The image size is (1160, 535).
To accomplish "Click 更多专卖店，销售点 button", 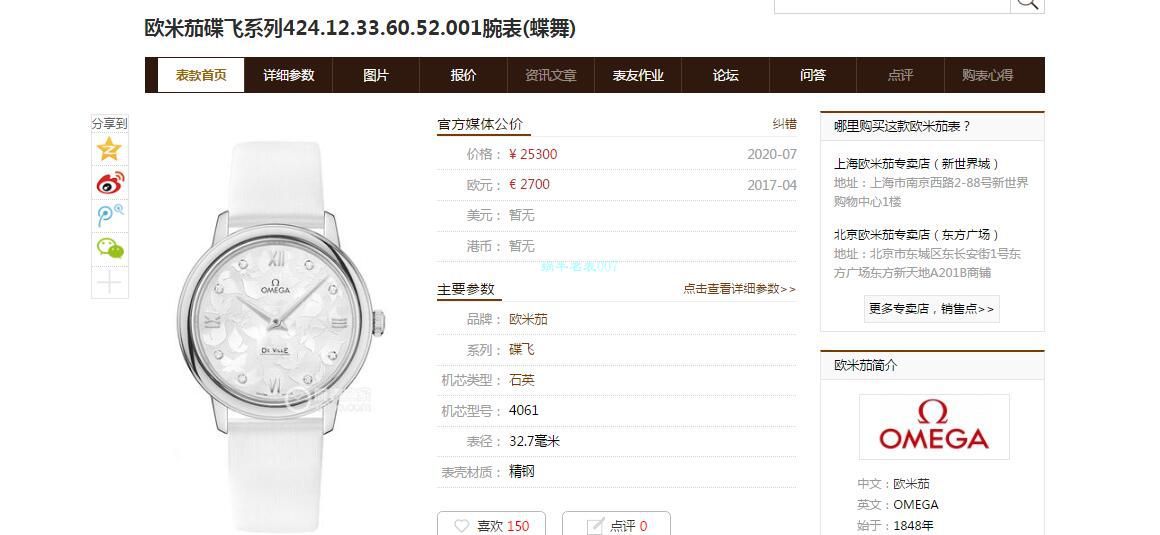I will pos(931,309).
